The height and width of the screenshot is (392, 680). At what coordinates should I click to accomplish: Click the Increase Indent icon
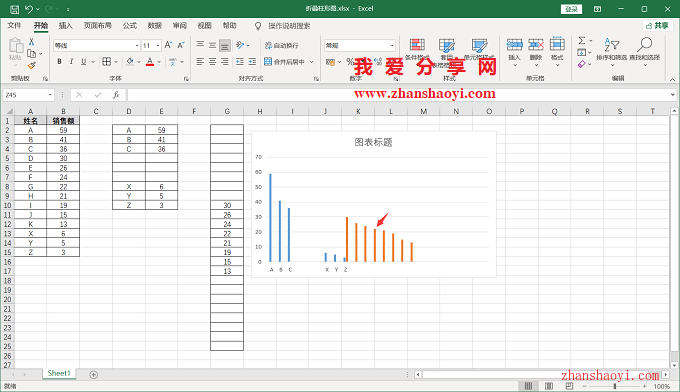[252, 62]
